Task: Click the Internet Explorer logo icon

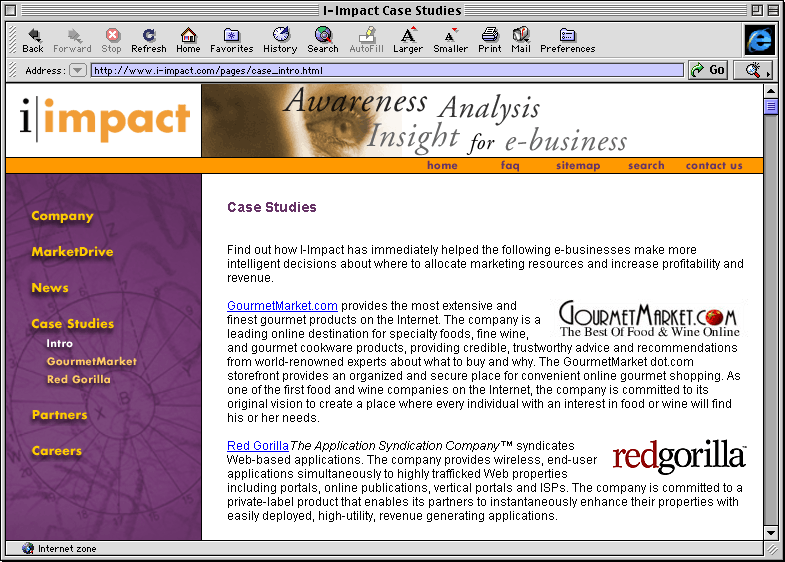Action: 759,40
